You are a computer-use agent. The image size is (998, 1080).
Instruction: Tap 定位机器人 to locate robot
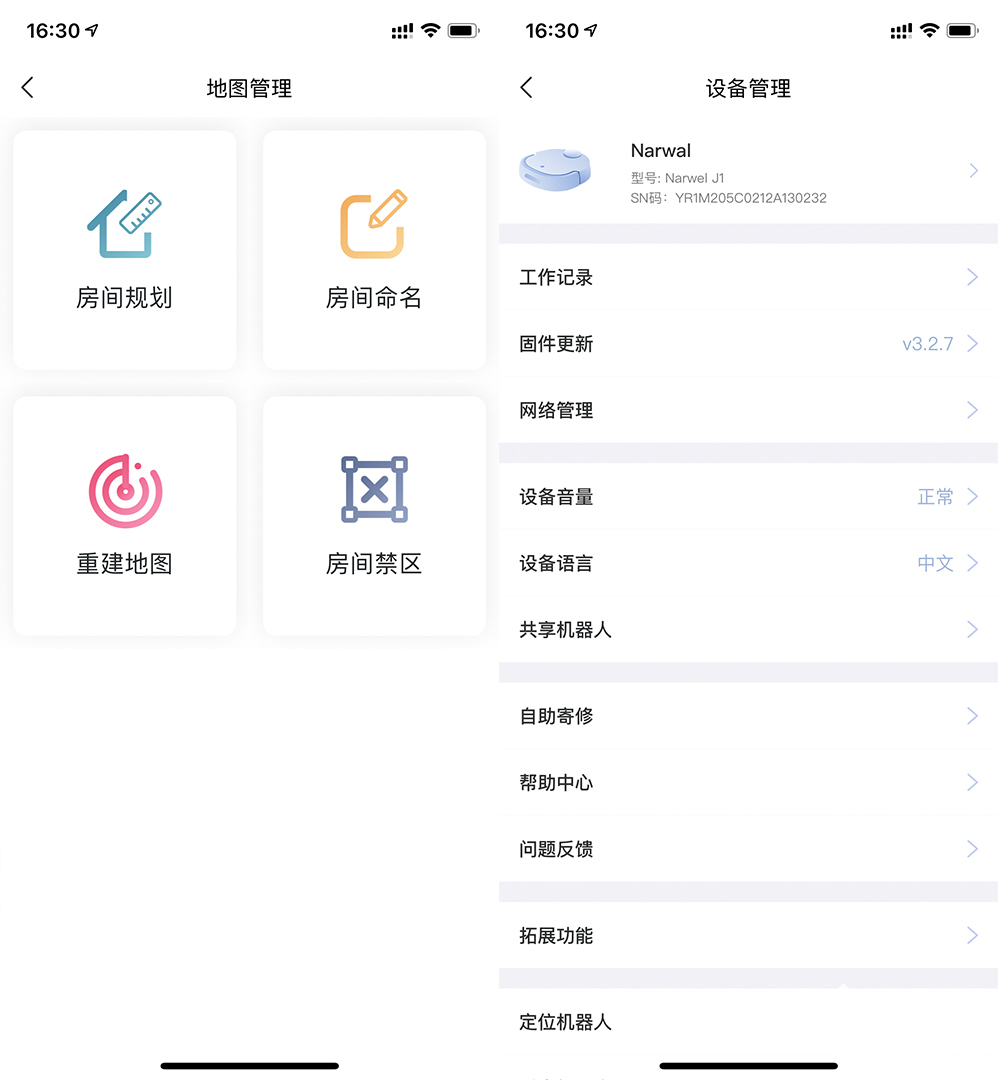pyautogui.click(x=566, y=1022)
